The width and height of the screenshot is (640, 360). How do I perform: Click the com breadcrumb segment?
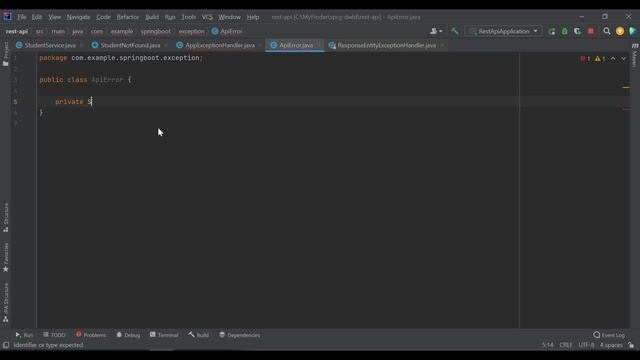click(x=97, y=31)
